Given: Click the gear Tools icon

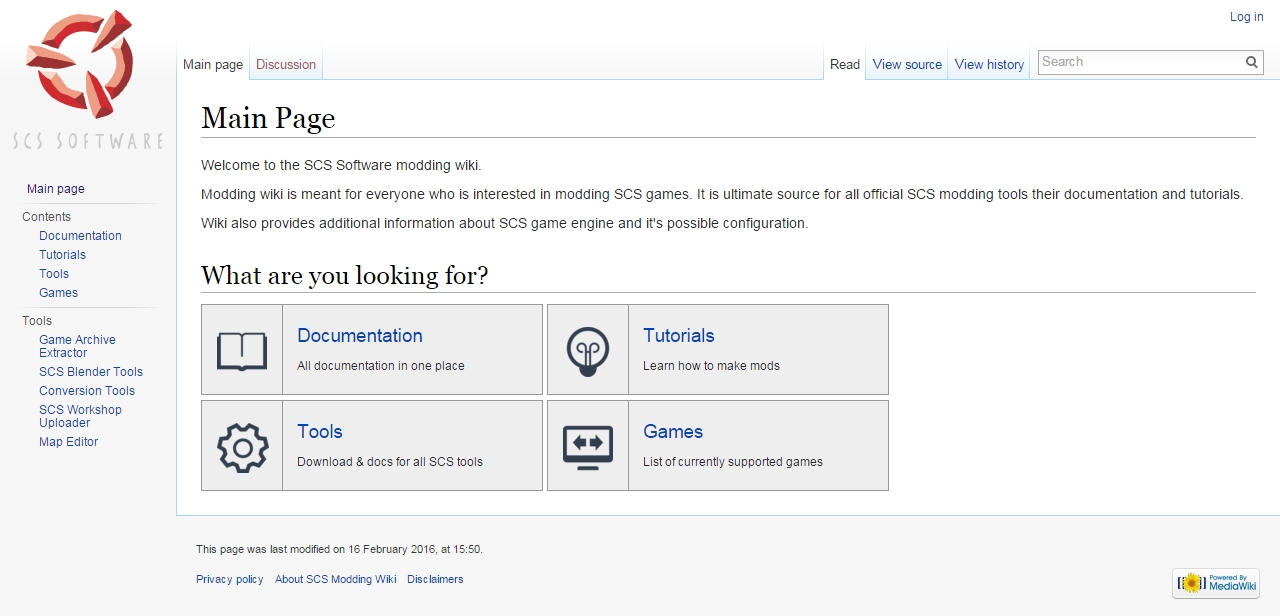Looking at the screenshot, I should (x=242, y=446).
